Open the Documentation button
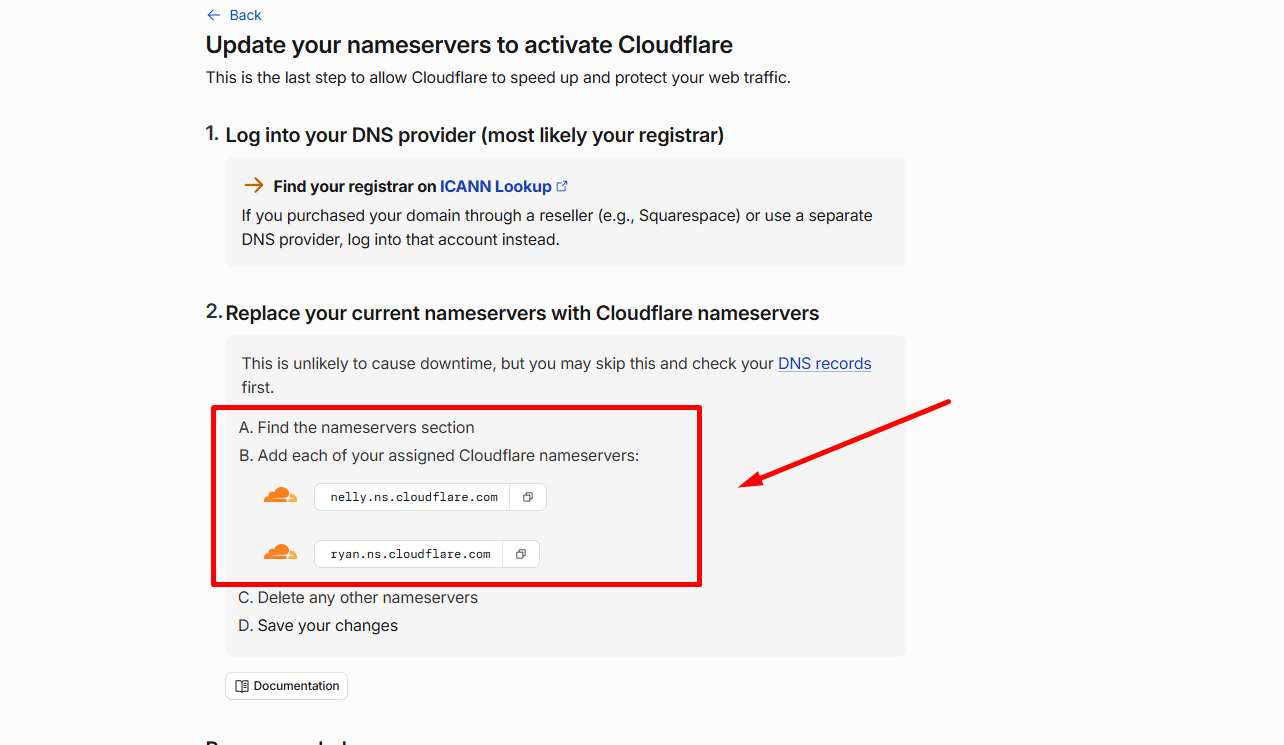 point(286,686)
